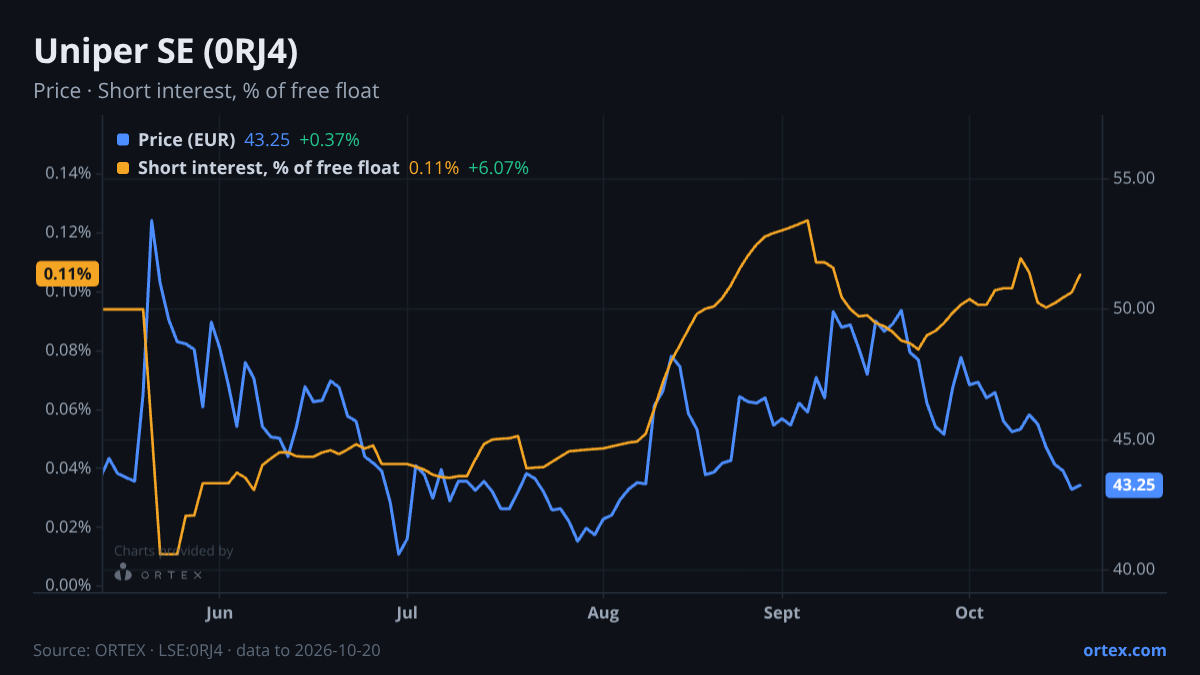The image size is (1200, 675).
Task: Click the +6.07% short interest change
Action: (498, 168)
